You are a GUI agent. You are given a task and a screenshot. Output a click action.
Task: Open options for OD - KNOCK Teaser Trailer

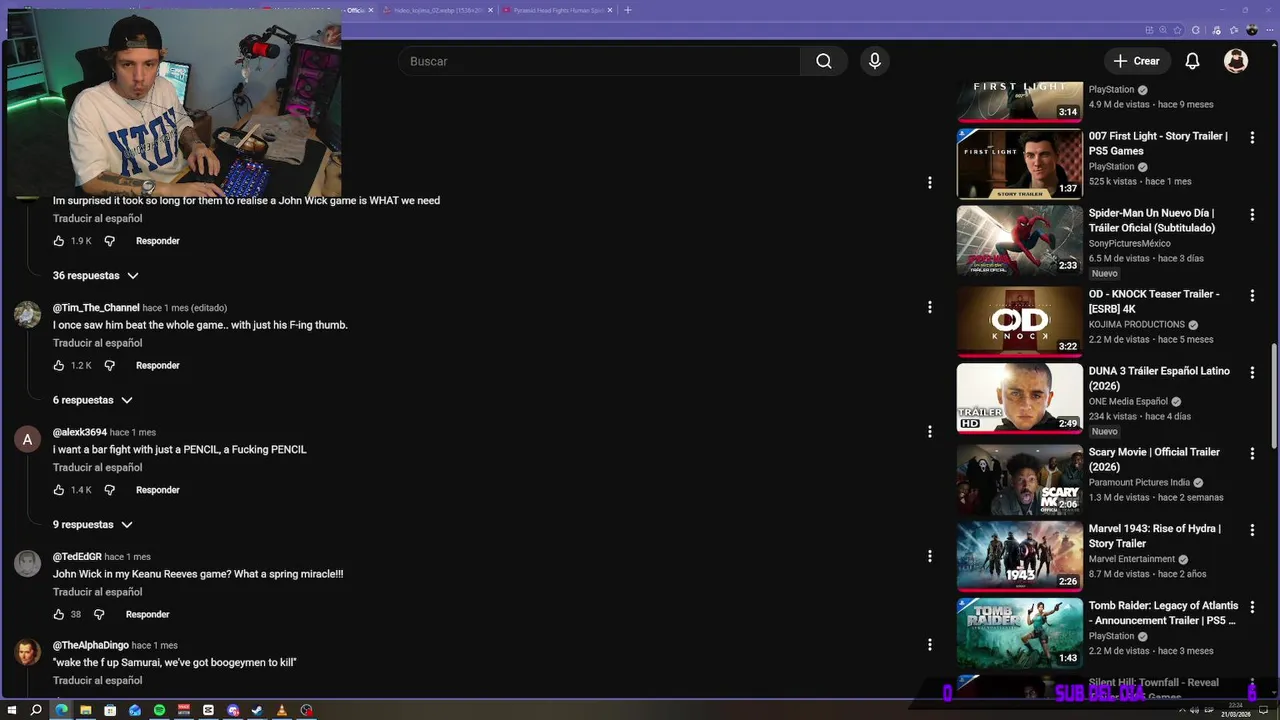1252,295
